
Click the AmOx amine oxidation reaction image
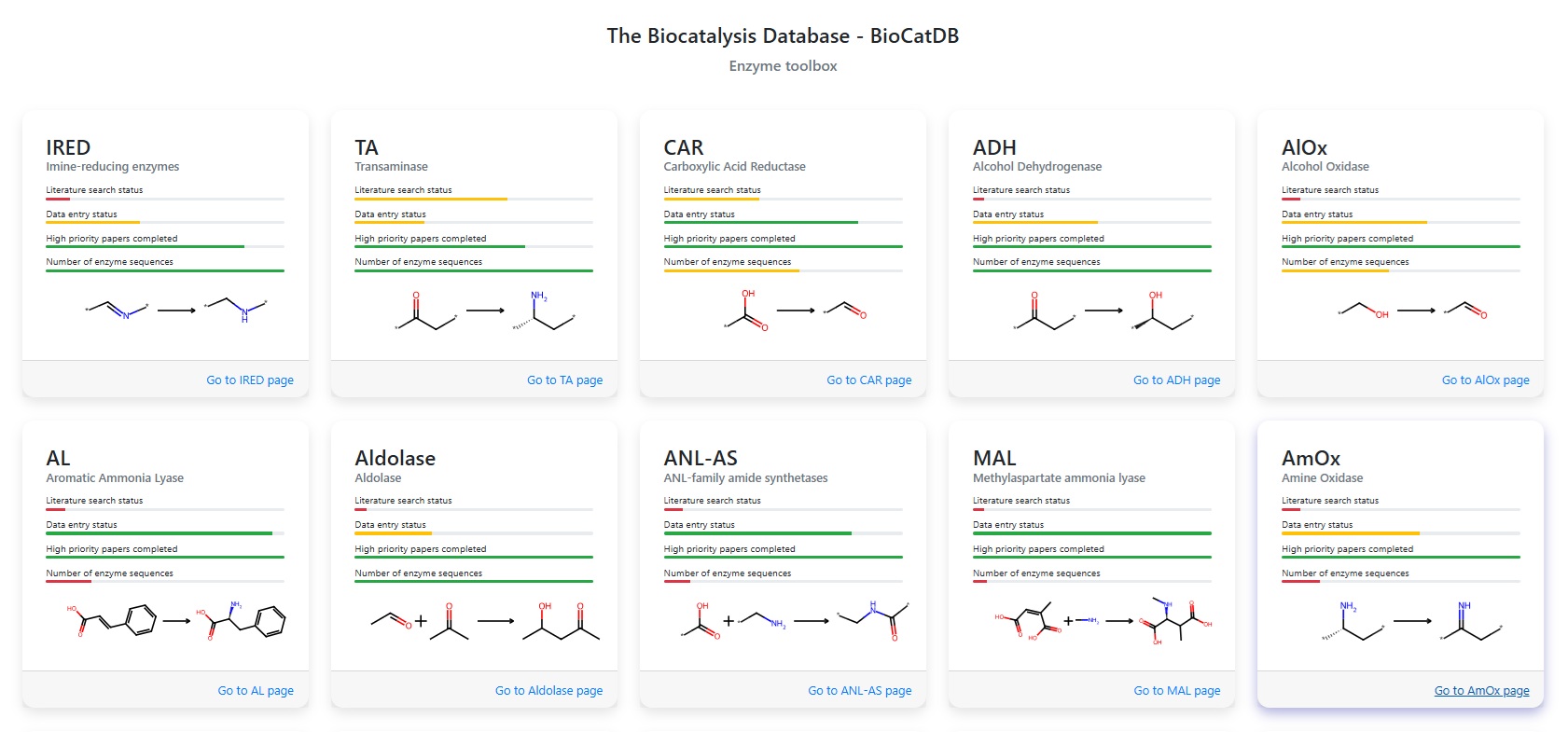tap(1411, 621)
